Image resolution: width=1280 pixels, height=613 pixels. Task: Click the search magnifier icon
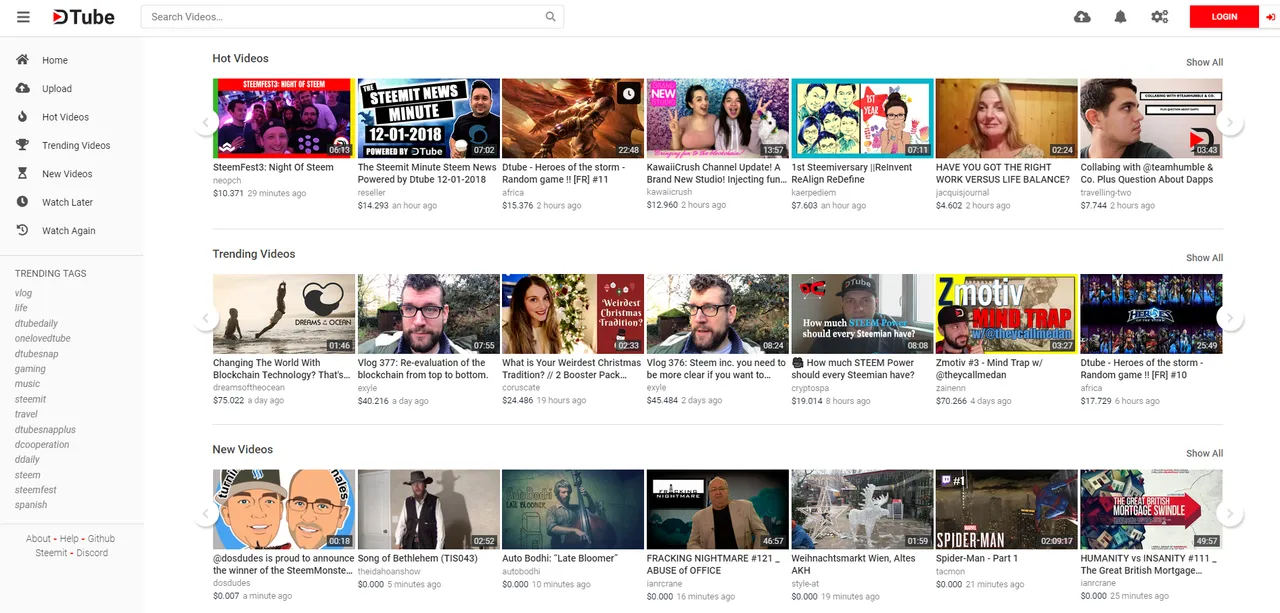[550, 17]
